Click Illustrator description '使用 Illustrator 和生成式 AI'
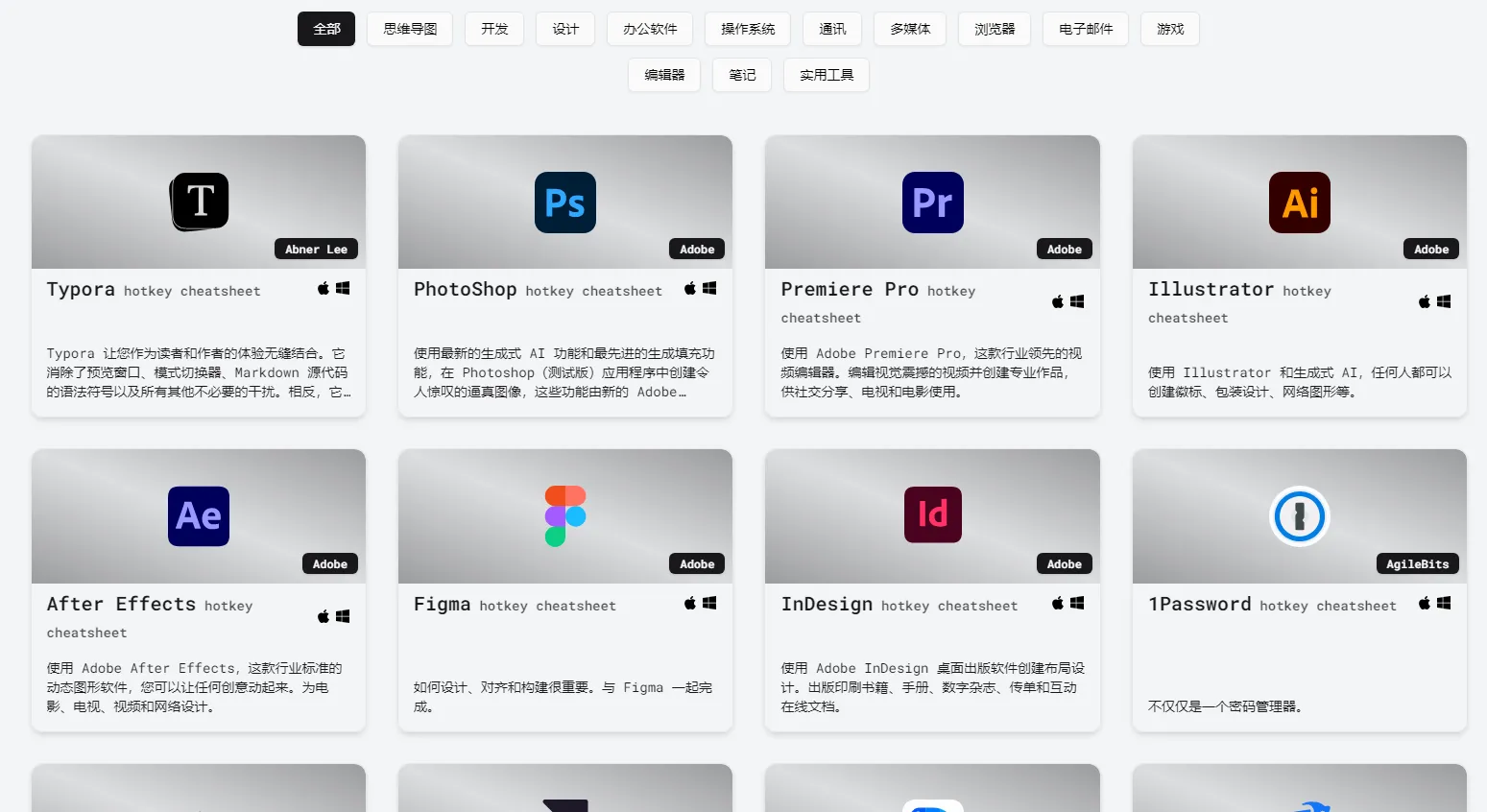Viewport: 1487px width, 812px height. (x=1300, y=382)
